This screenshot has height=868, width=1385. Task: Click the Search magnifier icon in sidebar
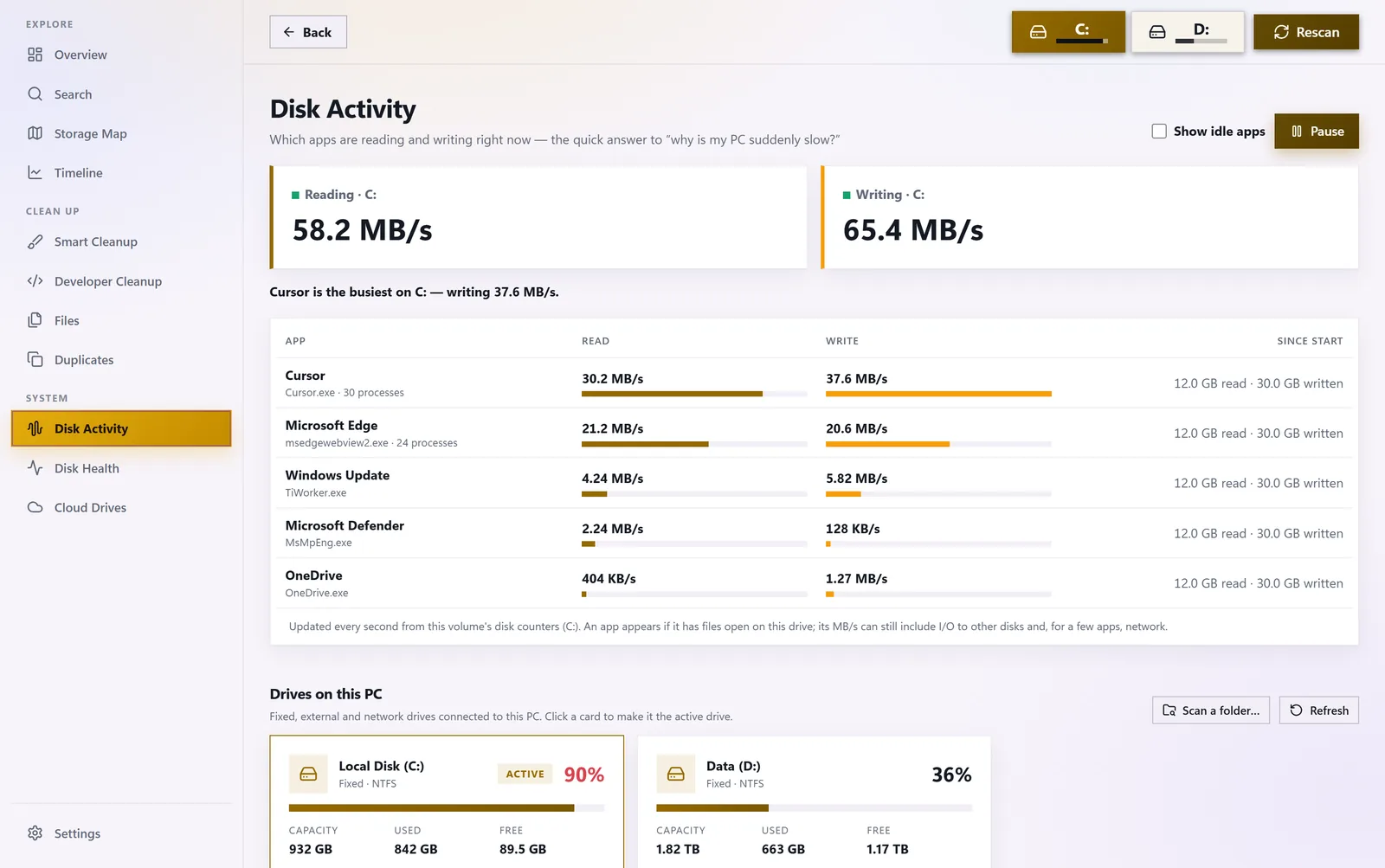tap(35, 93)
